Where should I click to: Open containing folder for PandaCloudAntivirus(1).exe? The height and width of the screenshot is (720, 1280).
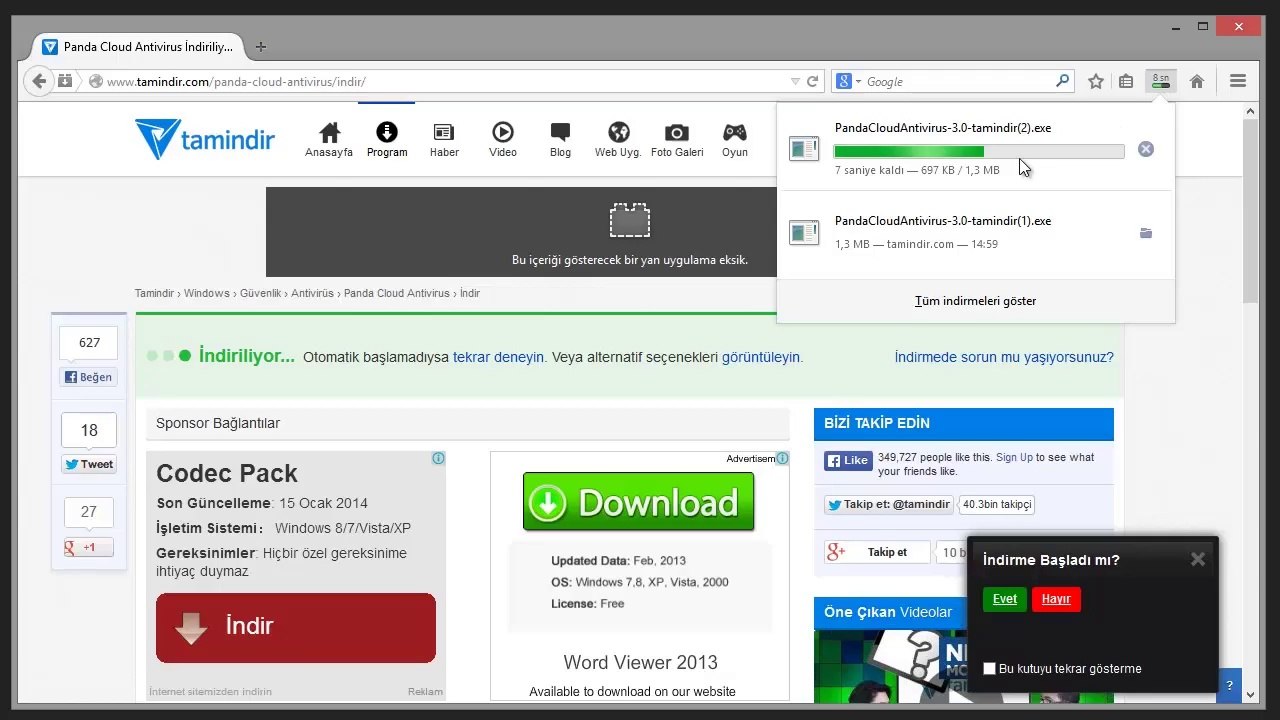point(1146,233)
